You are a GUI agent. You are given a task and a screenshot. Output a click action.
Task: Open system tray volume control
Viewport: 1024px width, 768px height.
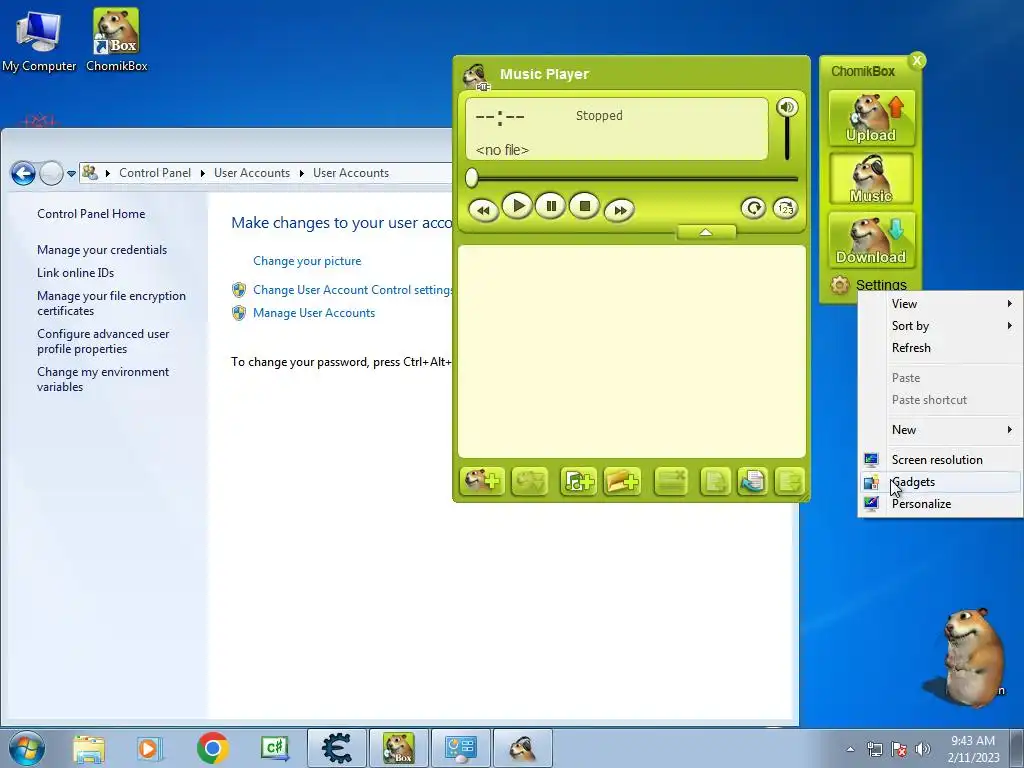(x=923, y=749)
